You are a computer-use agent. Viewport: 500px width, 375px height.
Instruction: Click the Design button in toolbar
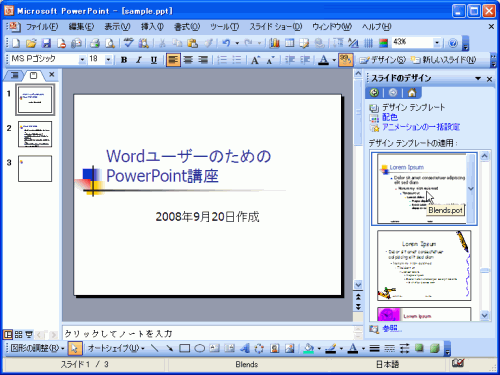[382, 60]
